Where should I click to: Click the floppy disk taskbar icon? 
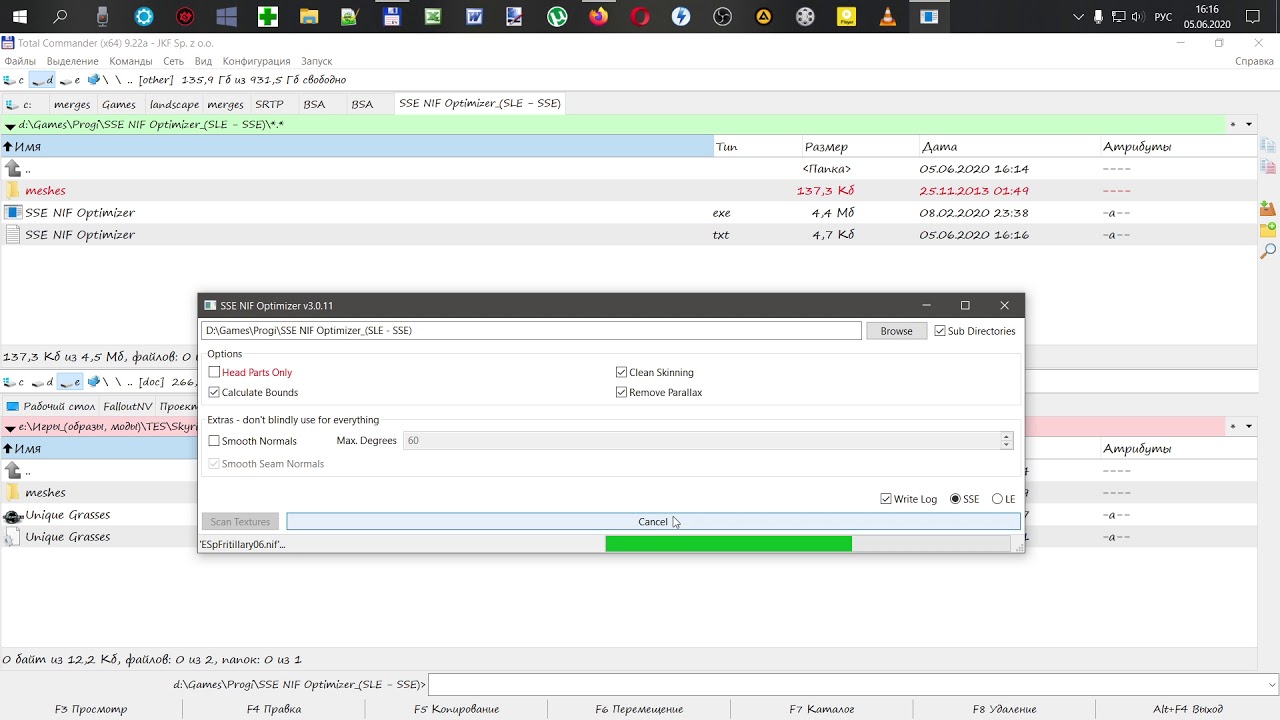[x=392, y=17]
